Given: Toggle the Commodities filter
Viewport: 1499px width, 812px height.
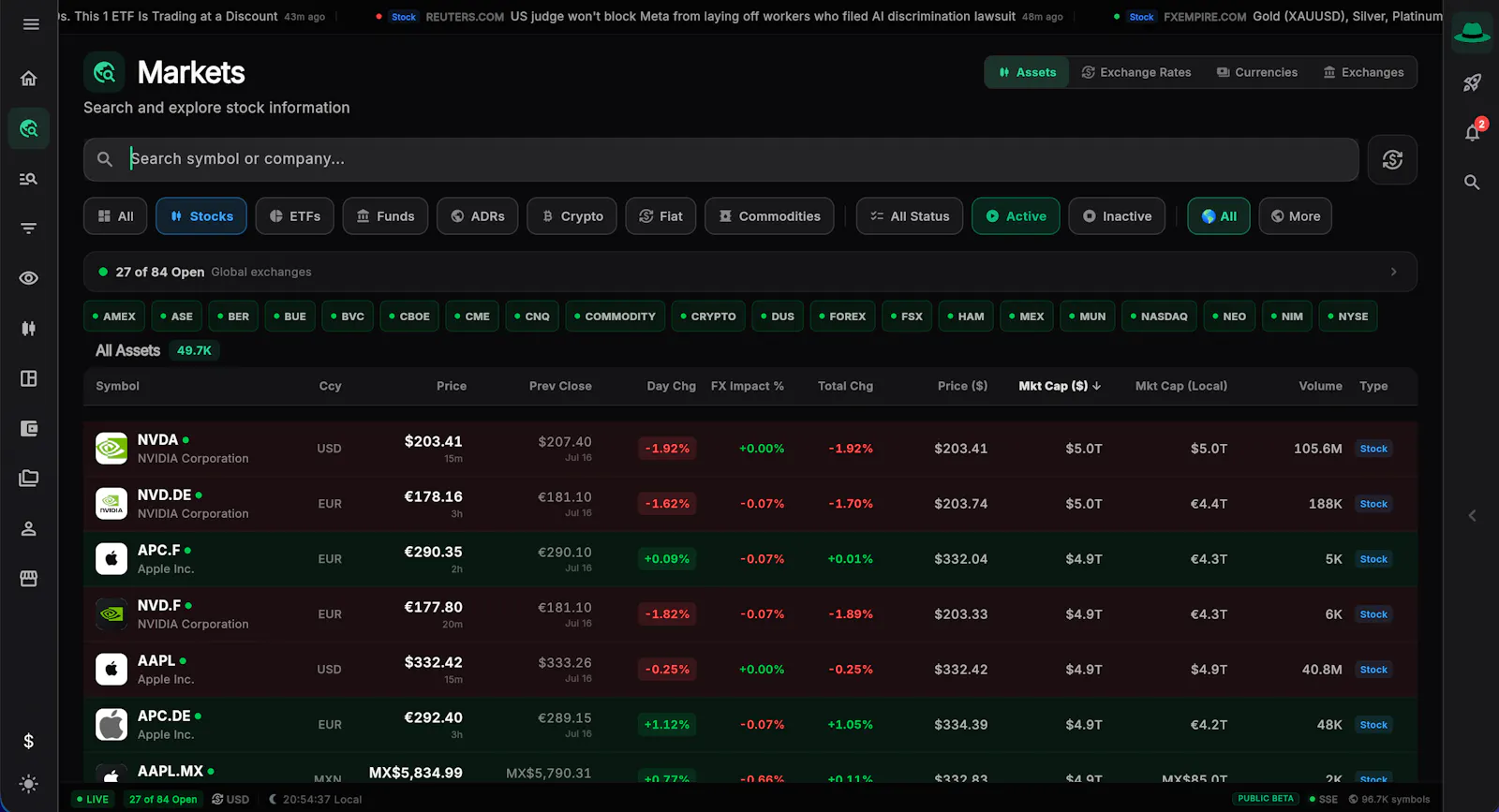Looking at the screenshot, I should coord(769,216).
